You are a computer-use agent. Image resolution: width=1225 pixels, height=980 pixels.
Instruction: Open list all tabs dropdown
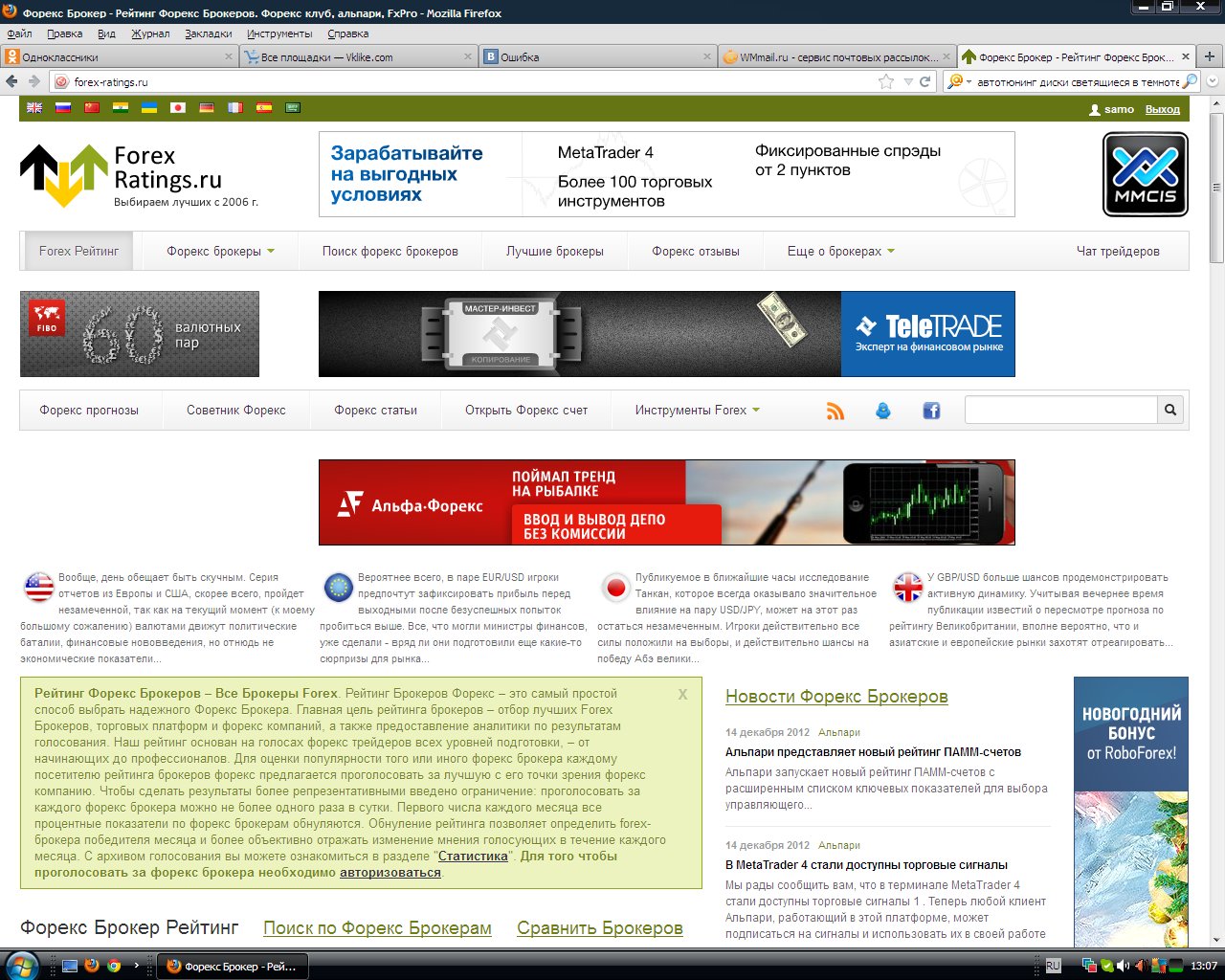[1213, 81]
